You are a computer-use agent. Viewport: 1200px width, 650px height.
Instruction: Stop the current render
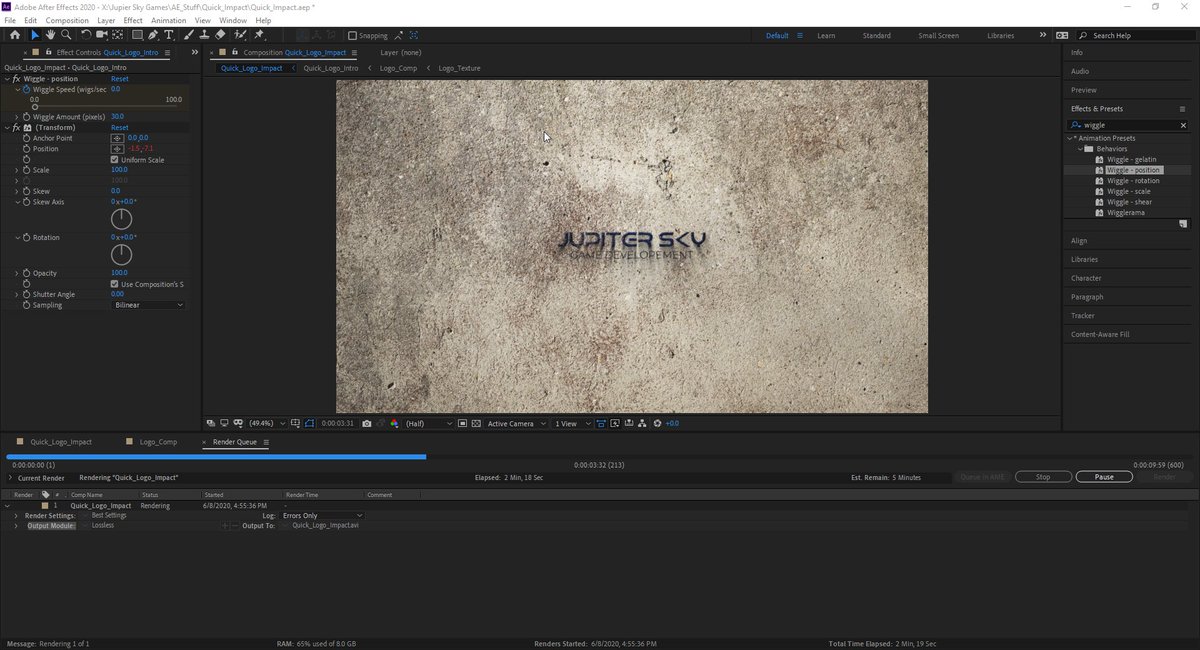click(x=1043, y=477)
